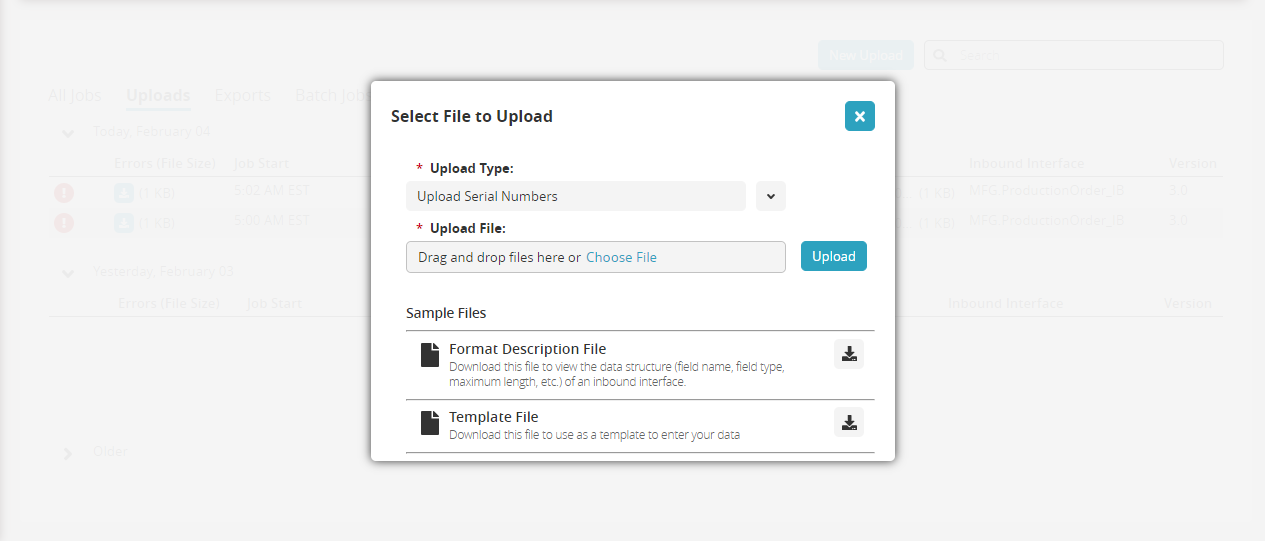Click the Format Description File document icon
Viewport: 1265px width, 541px height.
click(x=429, y=355)
